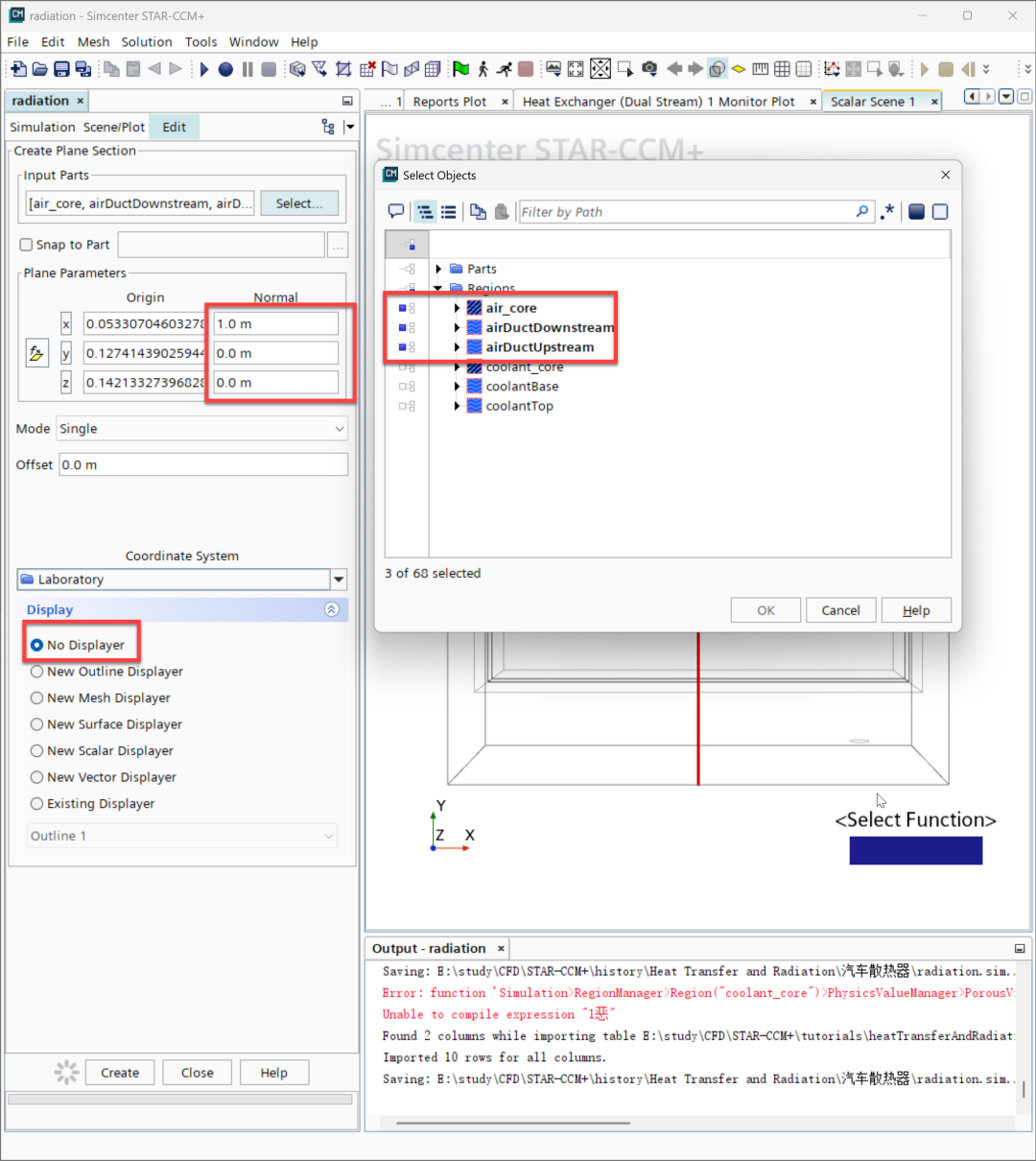Click the Reset View fit-to-screen icon
Image resolution: width=1036 pixels, height=1161 pixels.
click(x=576, y=69)
